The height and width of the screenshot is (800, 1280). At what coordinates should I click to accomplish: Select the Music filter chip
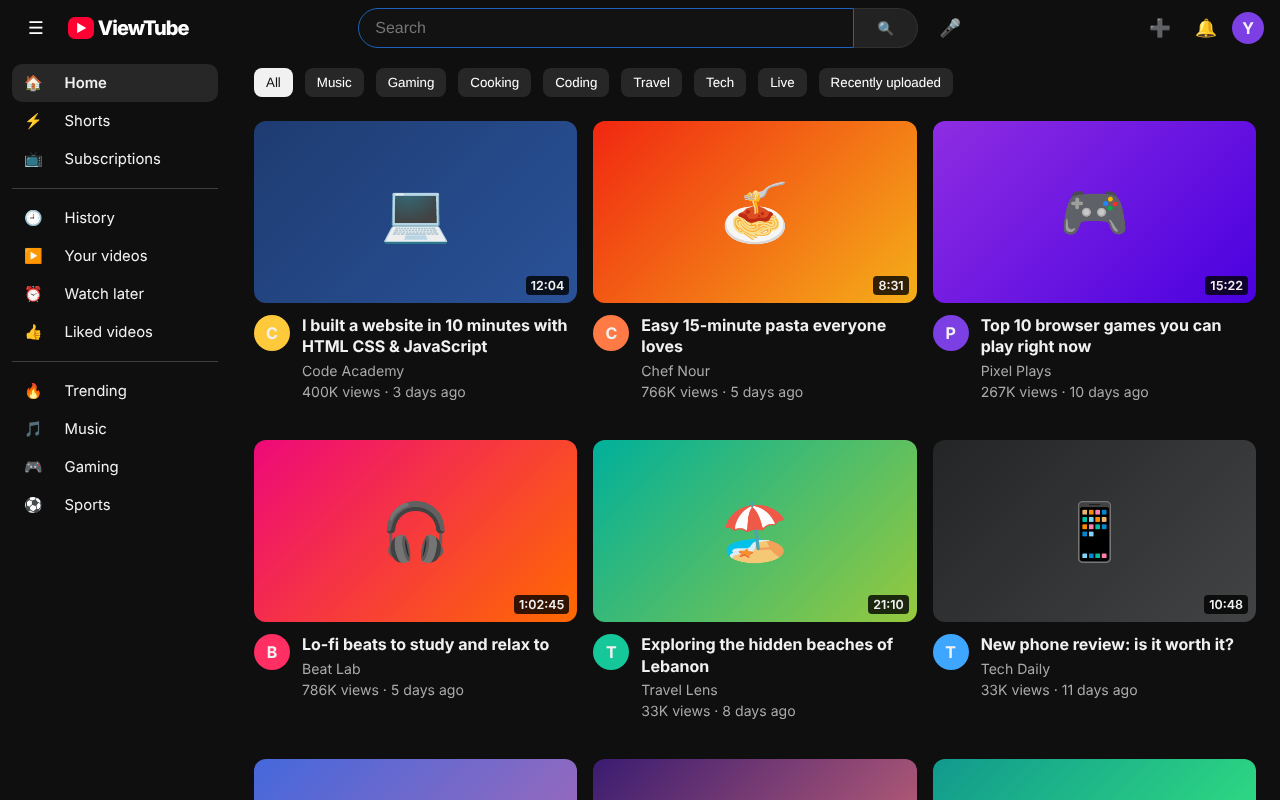pyautogui.click(x=334, y=83)
